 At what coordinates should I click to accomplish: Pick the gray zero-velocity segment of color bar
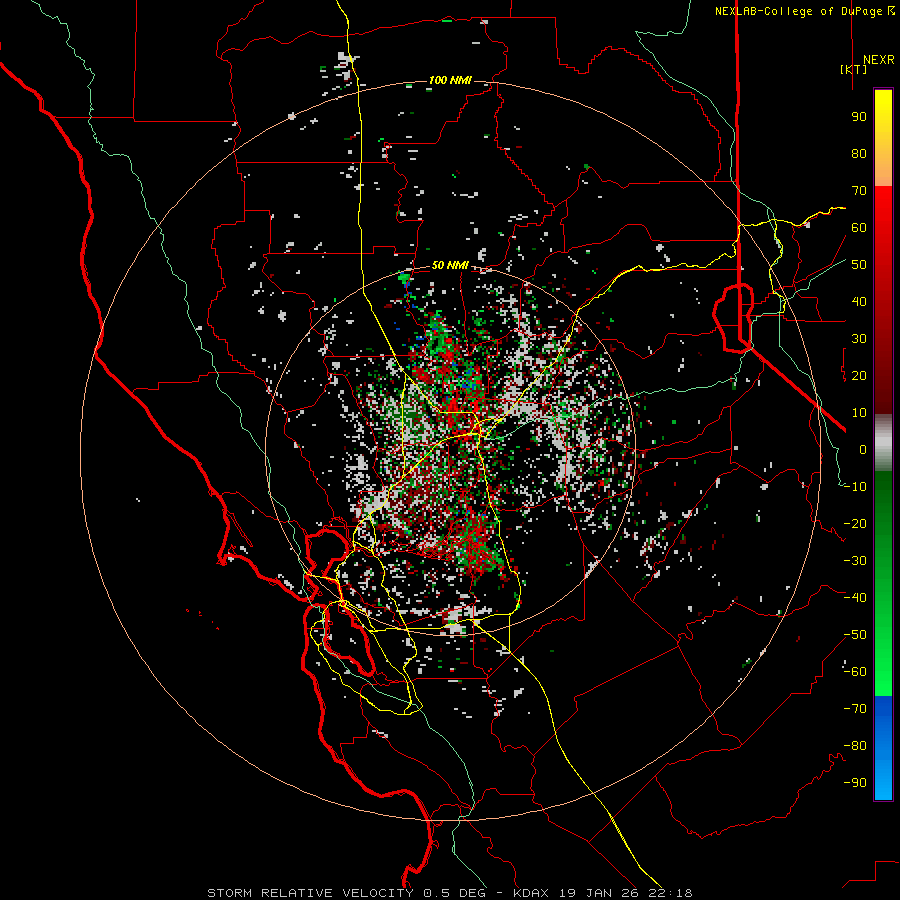(x=883, y=442)
